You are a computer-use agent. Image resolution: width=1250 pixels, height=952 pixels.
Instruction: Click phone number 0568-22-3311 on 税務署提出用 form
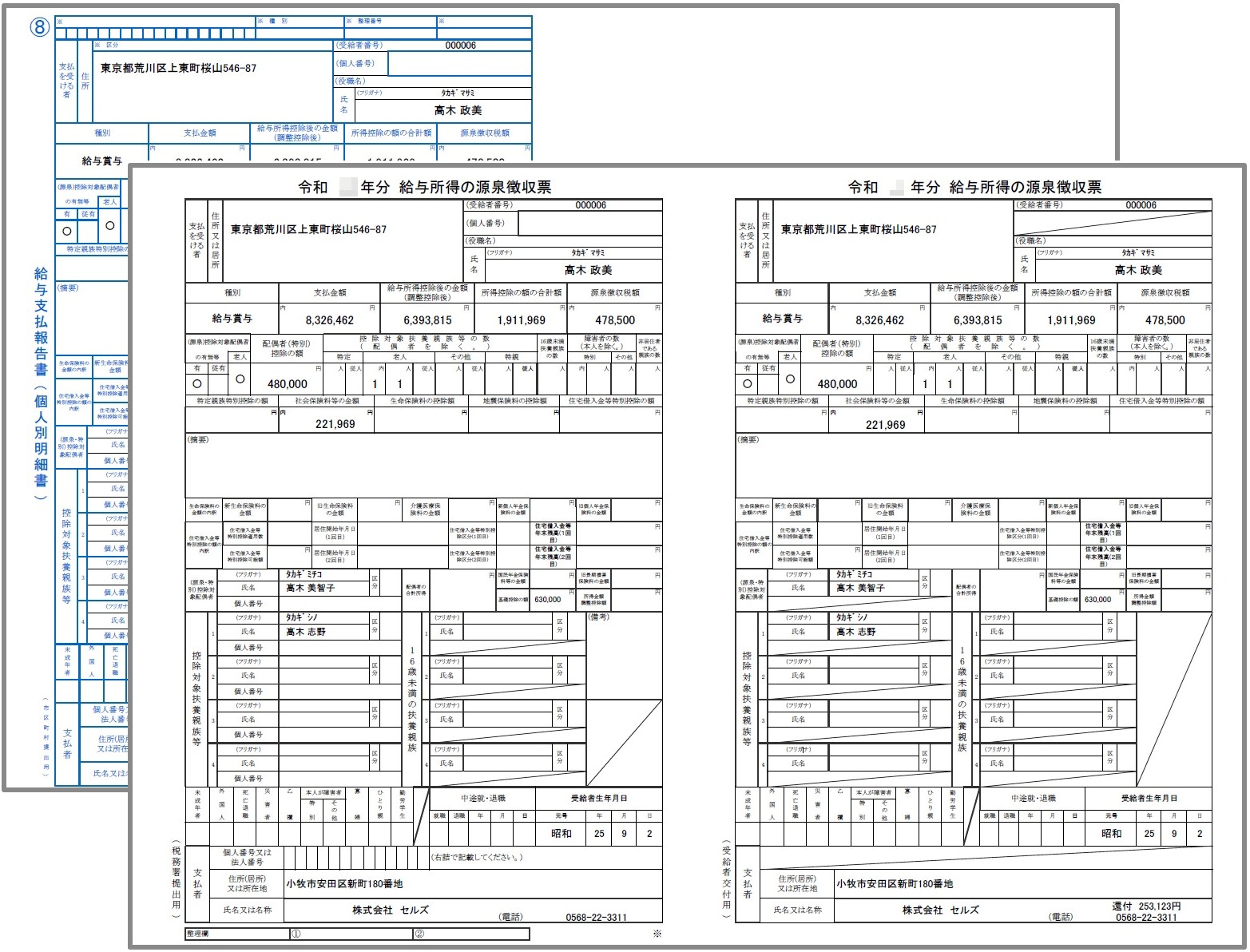pyautogui.click(x=596, y=918)
